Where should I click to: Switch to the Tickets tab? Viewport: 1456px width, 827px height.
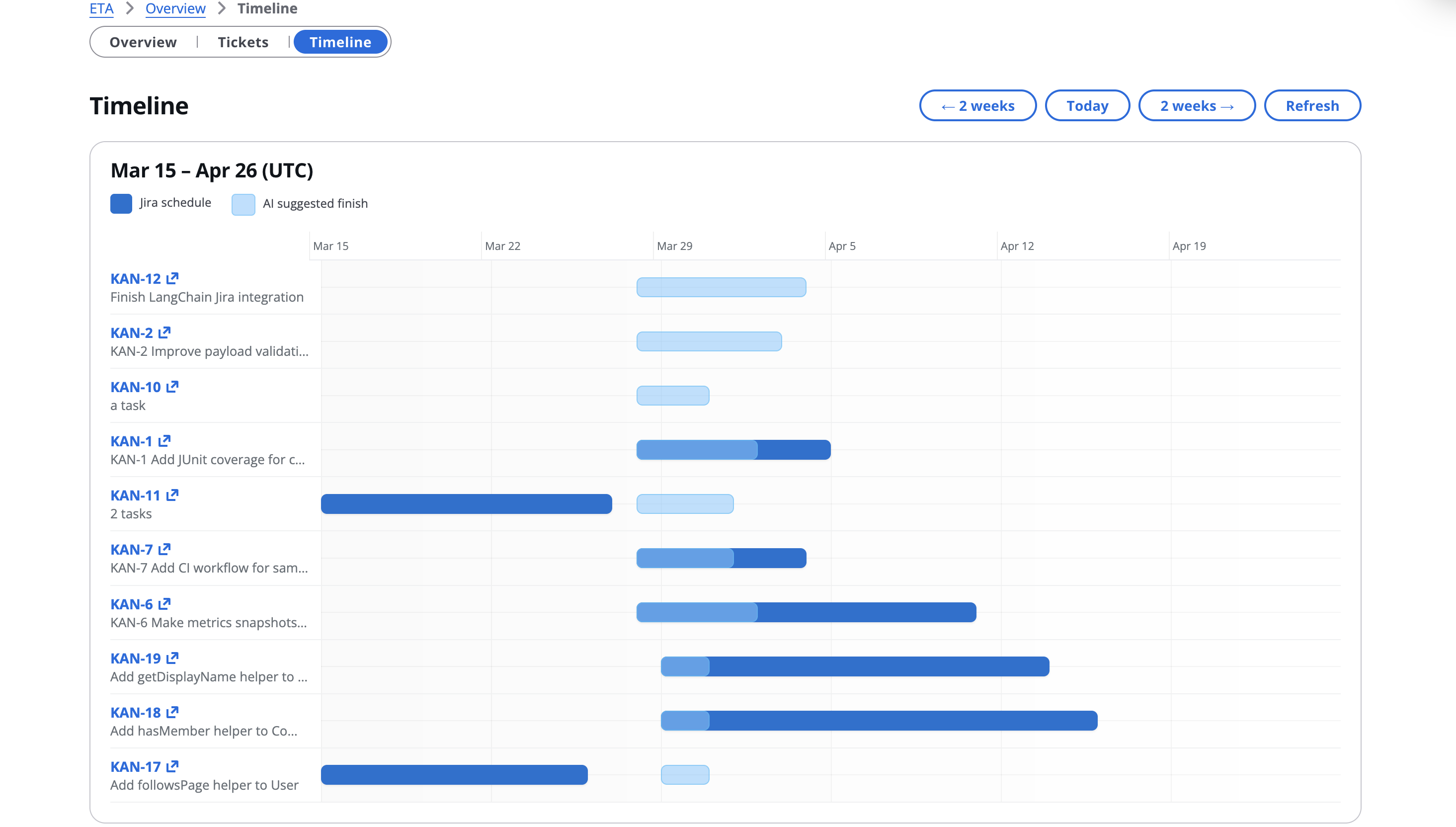pos(243,42)
